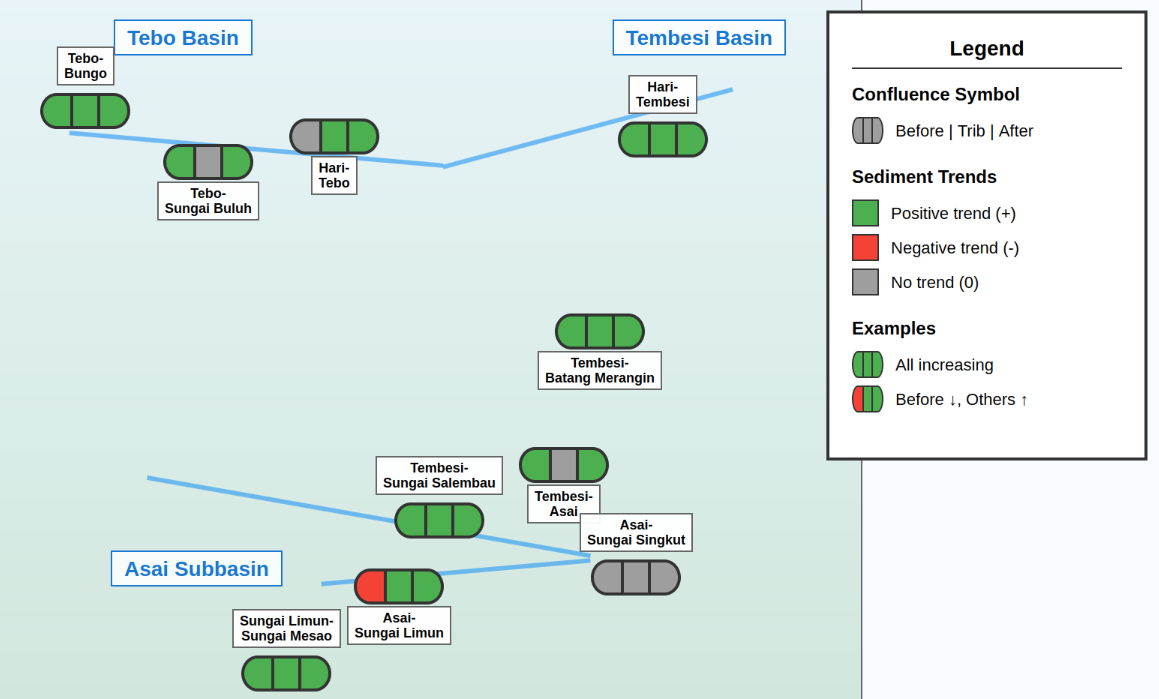
Task: Click the Tembesi-Batang Merangin confluence symbol
Action: [x=600, y=332]
